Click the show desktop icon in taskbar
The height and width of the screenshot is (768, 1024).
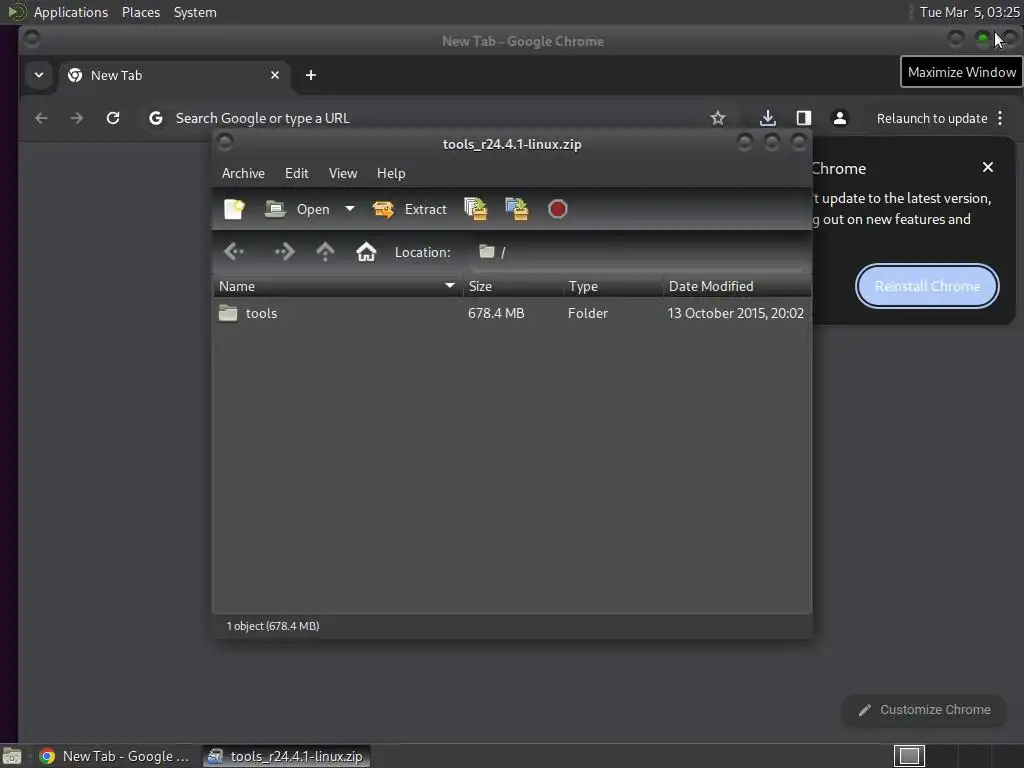(x=12, y=756)
